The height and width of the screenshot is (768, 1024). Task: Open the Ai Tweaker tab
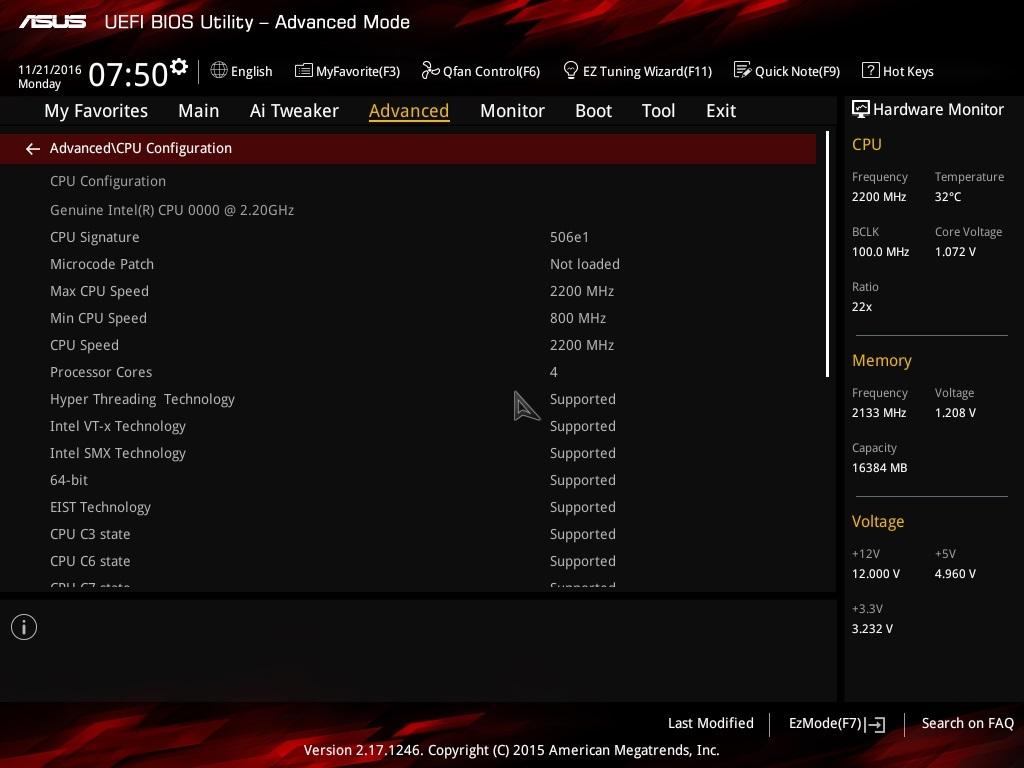coord(294,111)
